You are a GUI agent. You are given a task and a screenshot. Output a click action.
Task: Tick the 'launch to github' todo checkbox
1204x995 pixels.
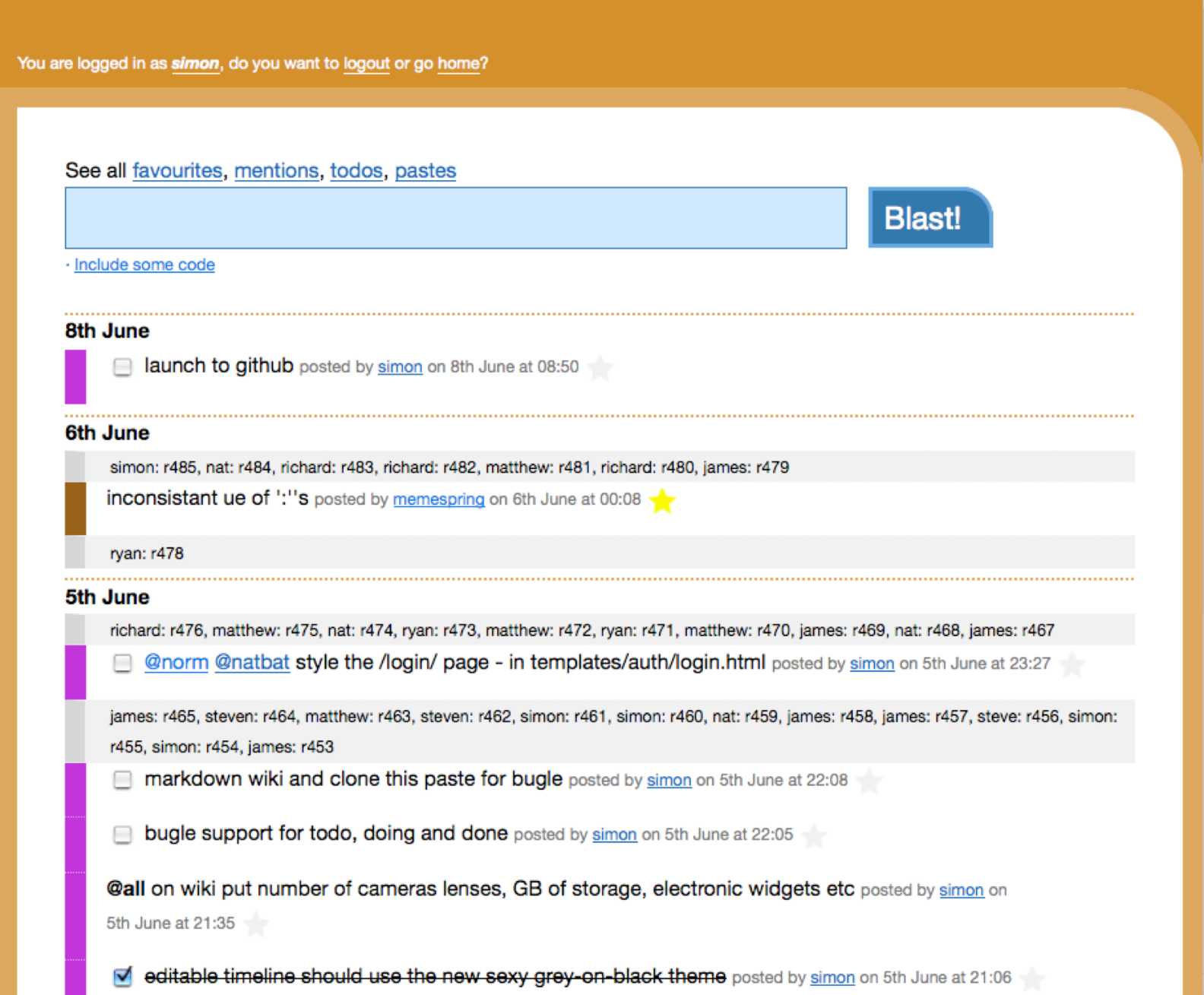point(122,367)
